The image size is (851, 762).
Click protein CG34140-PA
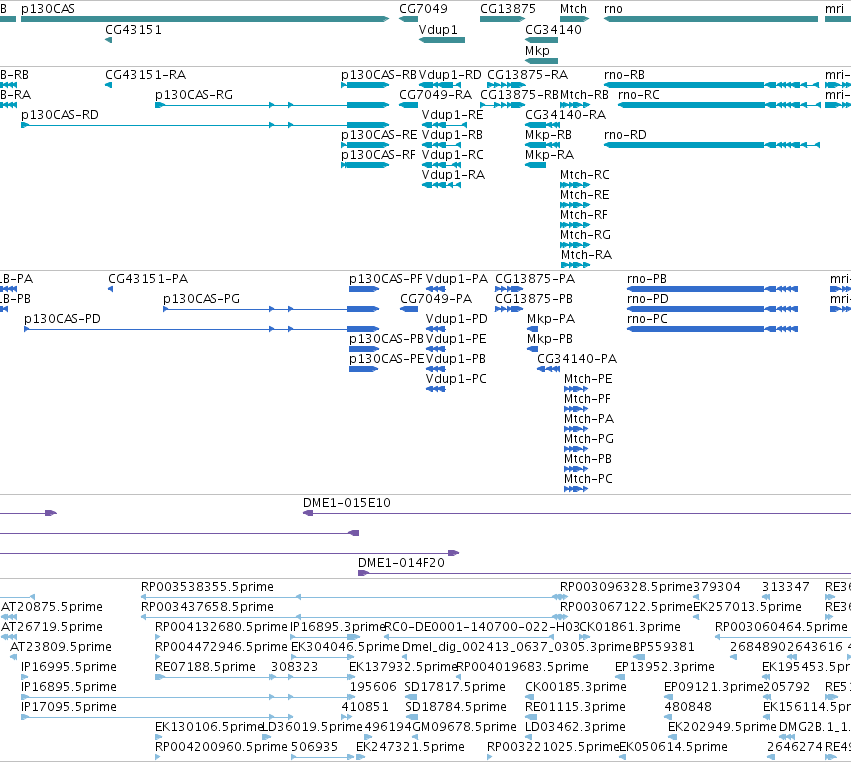[577, 359]
